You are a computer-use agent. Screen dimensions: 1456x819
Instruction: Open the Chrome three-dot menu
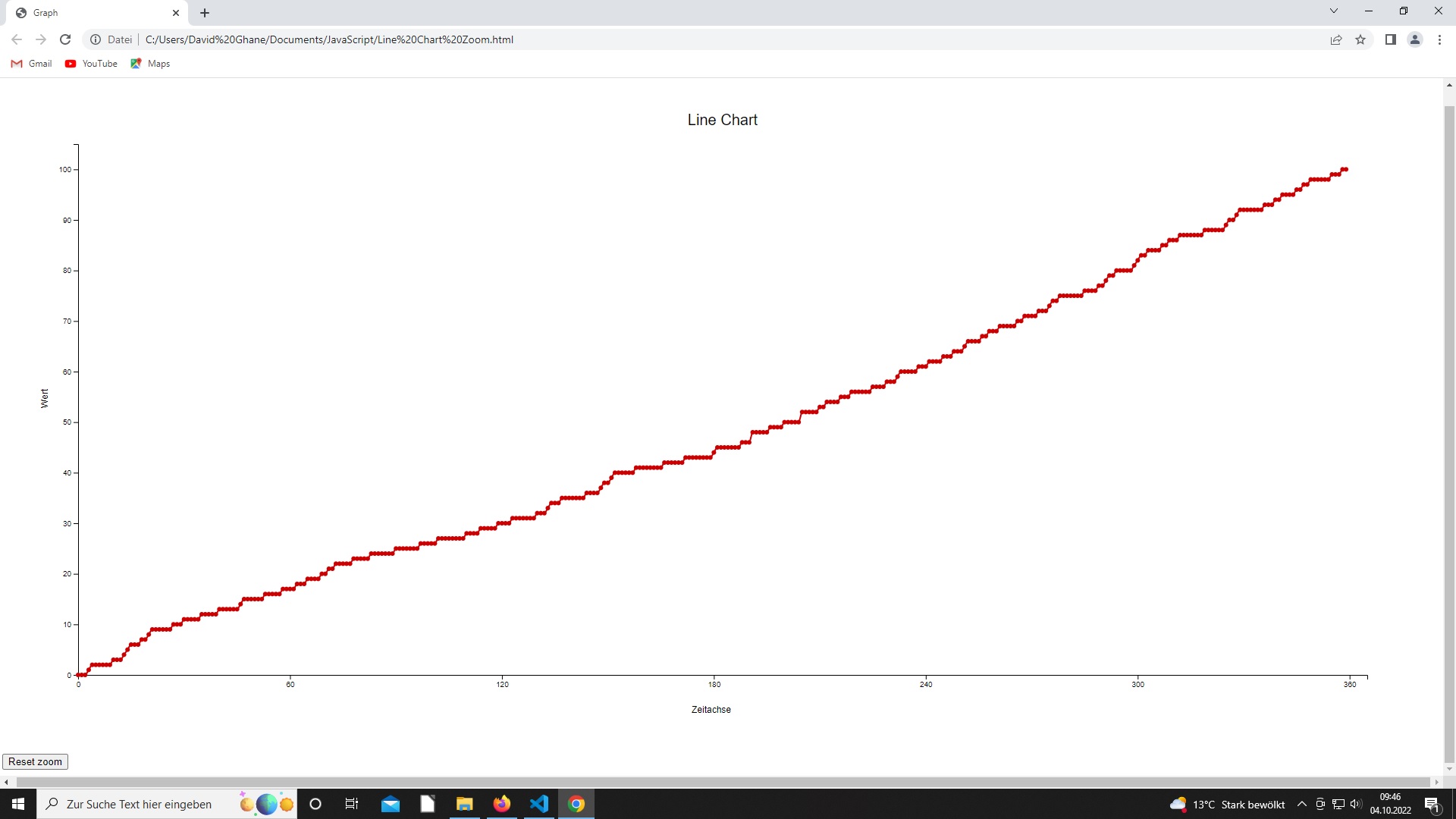(1439, 39)
